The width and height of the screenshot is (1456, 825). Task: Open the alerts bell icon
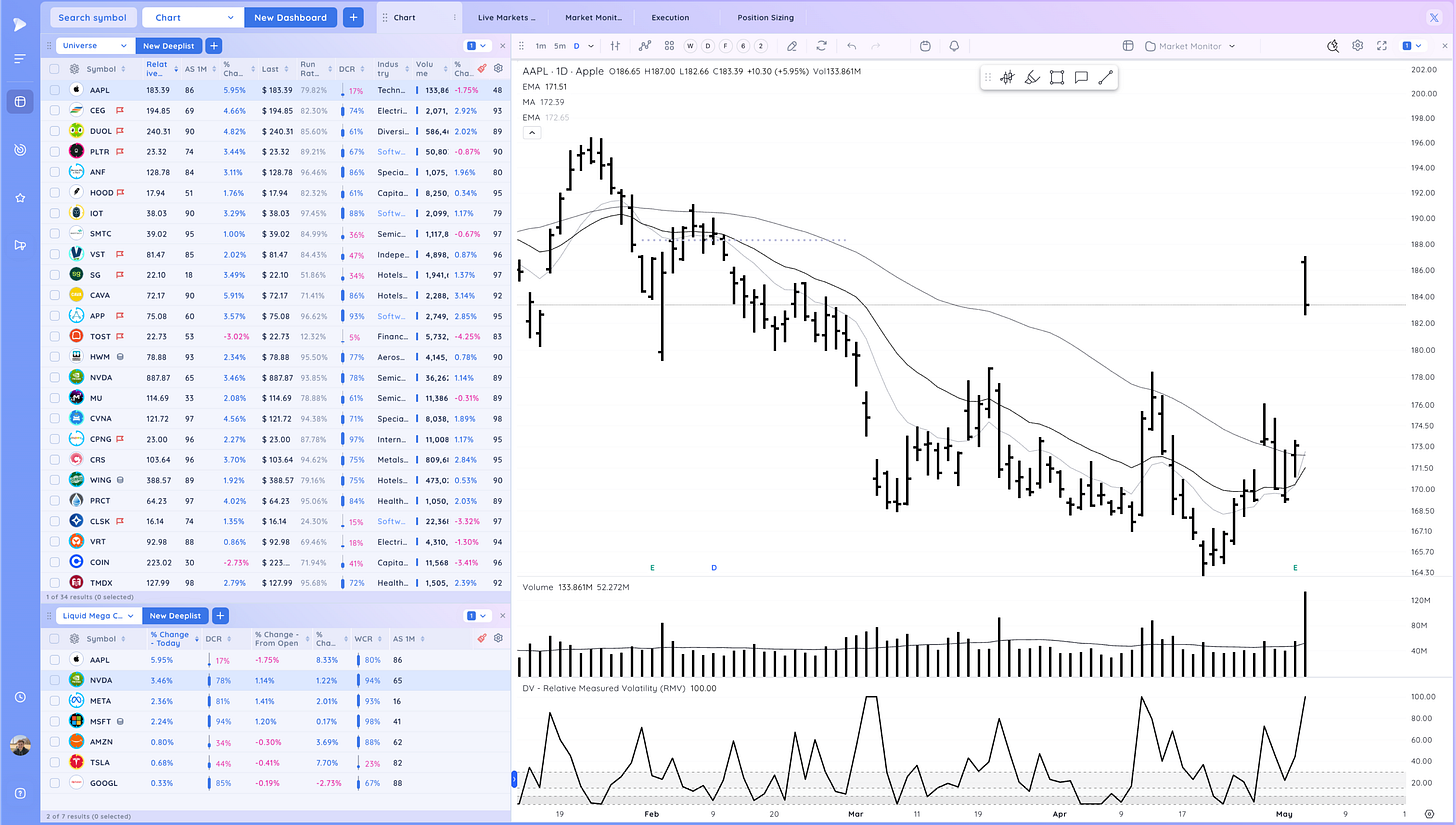(954, 46)
